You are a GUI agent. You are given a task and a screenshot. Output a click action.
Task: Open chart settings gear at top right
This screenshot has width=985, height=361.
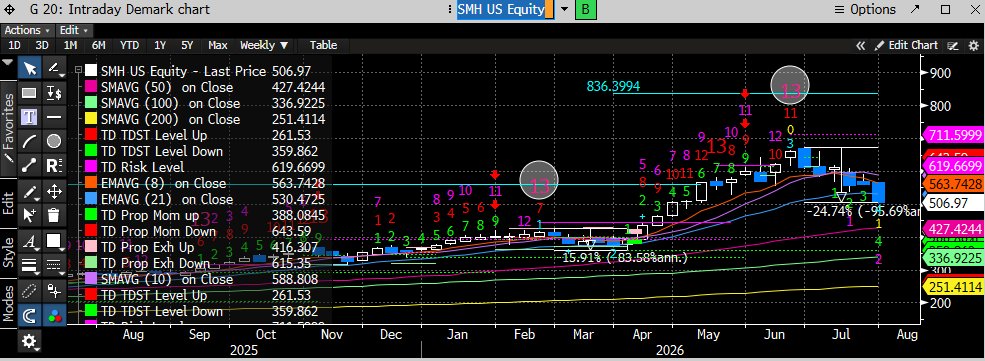pyautogui.click(x=974, y=45)
